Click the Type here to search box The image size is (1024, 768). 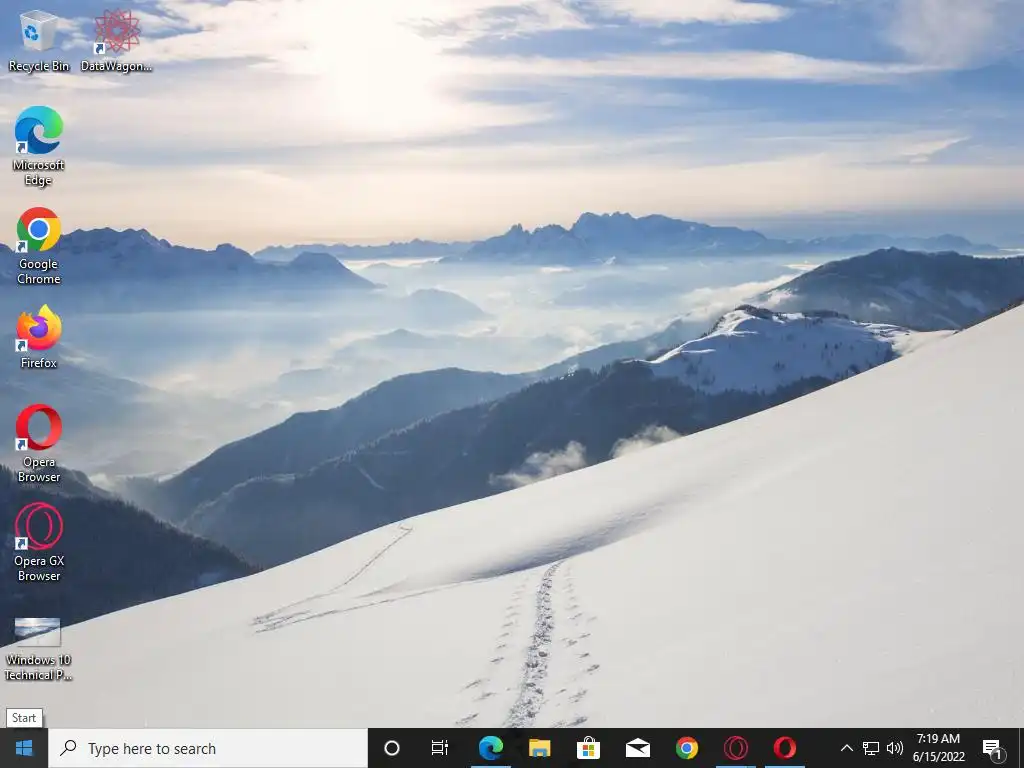pyautogui.click(x=208, y=748)
